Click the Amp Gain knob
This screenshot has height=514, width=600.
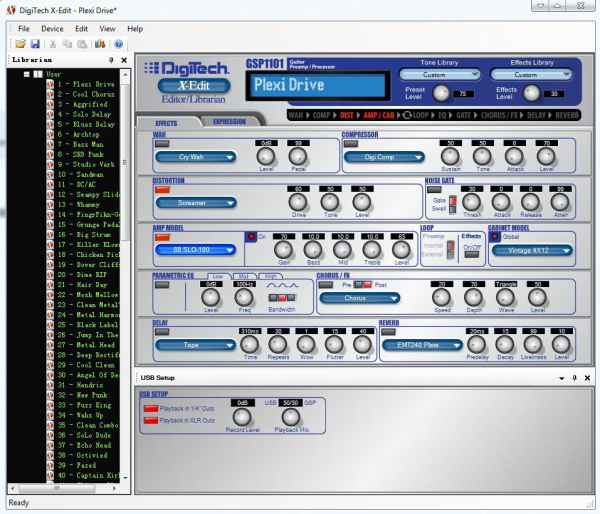[283, 250]
